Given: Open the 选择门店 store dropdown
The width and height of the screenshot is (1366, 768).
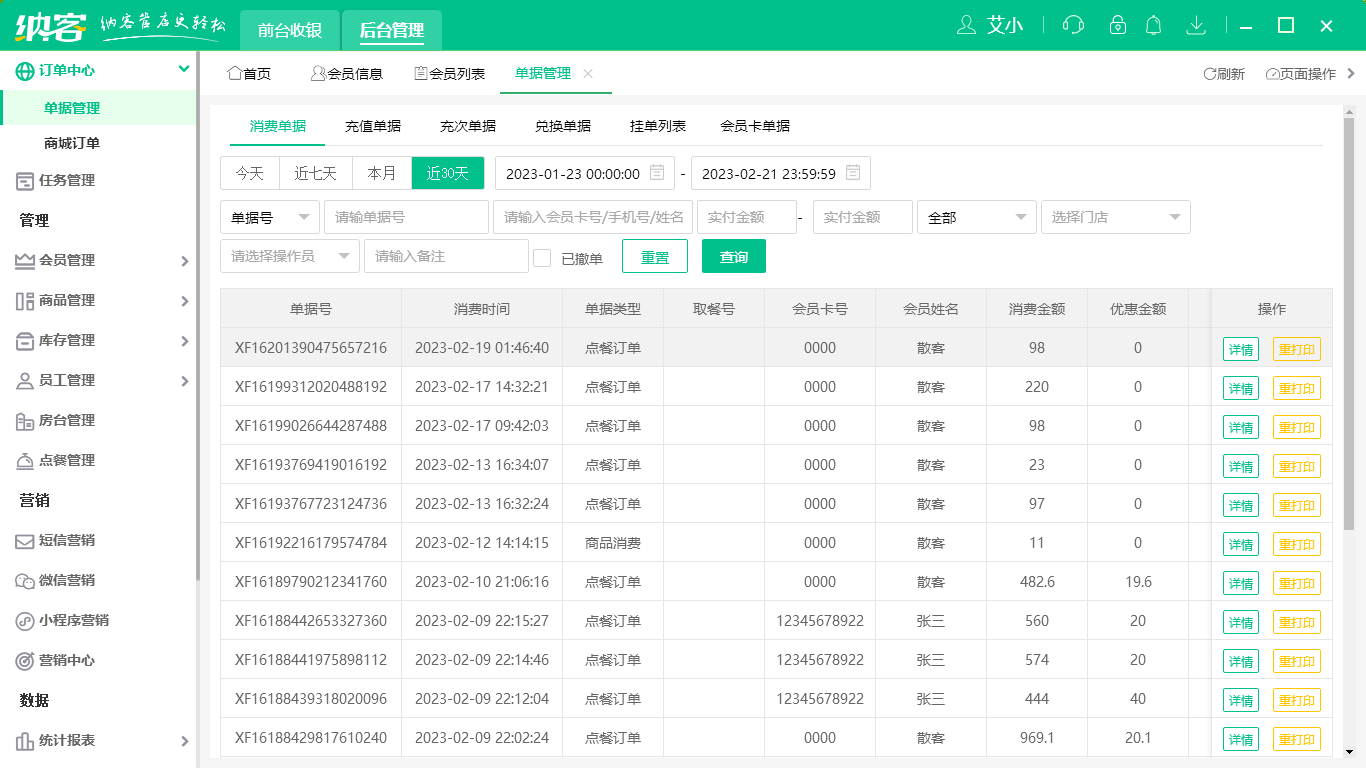Looking at the screenshot, I should (x=1115, y=217).
